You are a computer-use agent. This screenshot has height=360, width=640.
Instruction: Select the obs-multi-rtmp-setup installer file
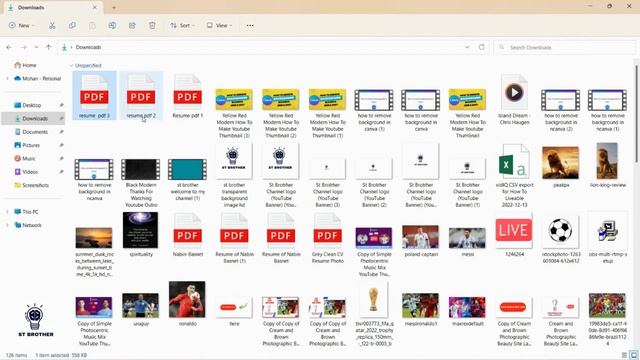pyautogui.click(x=607, y=238)
